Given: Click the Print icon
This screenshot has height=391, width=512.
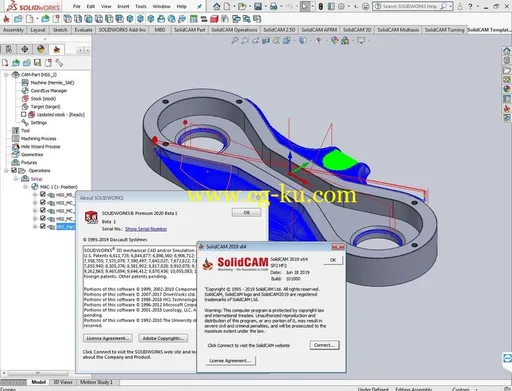Looking at the screenshot, I should click(x=273, y=6).
